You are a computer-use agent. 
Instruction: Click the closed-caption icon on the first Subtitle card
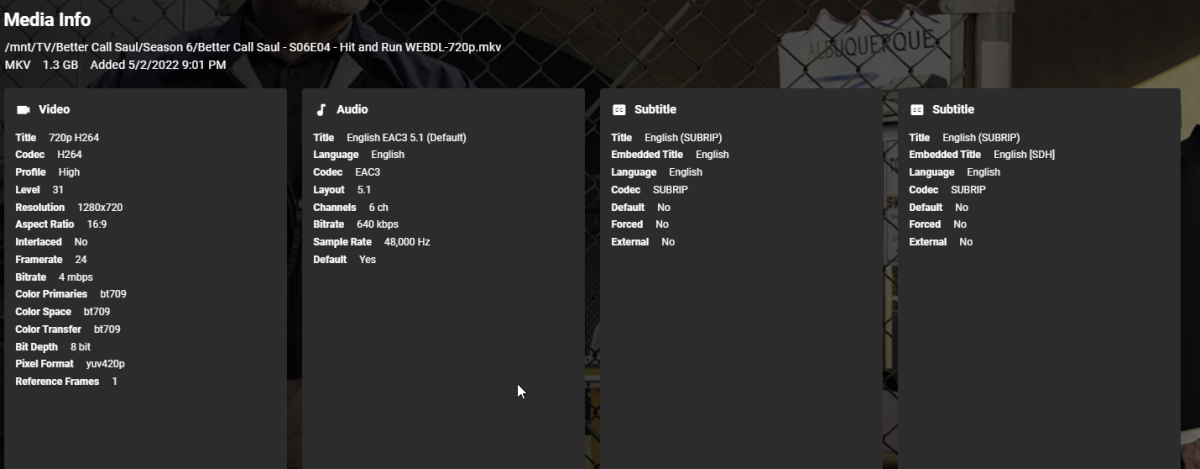click(x=619, y=110)
